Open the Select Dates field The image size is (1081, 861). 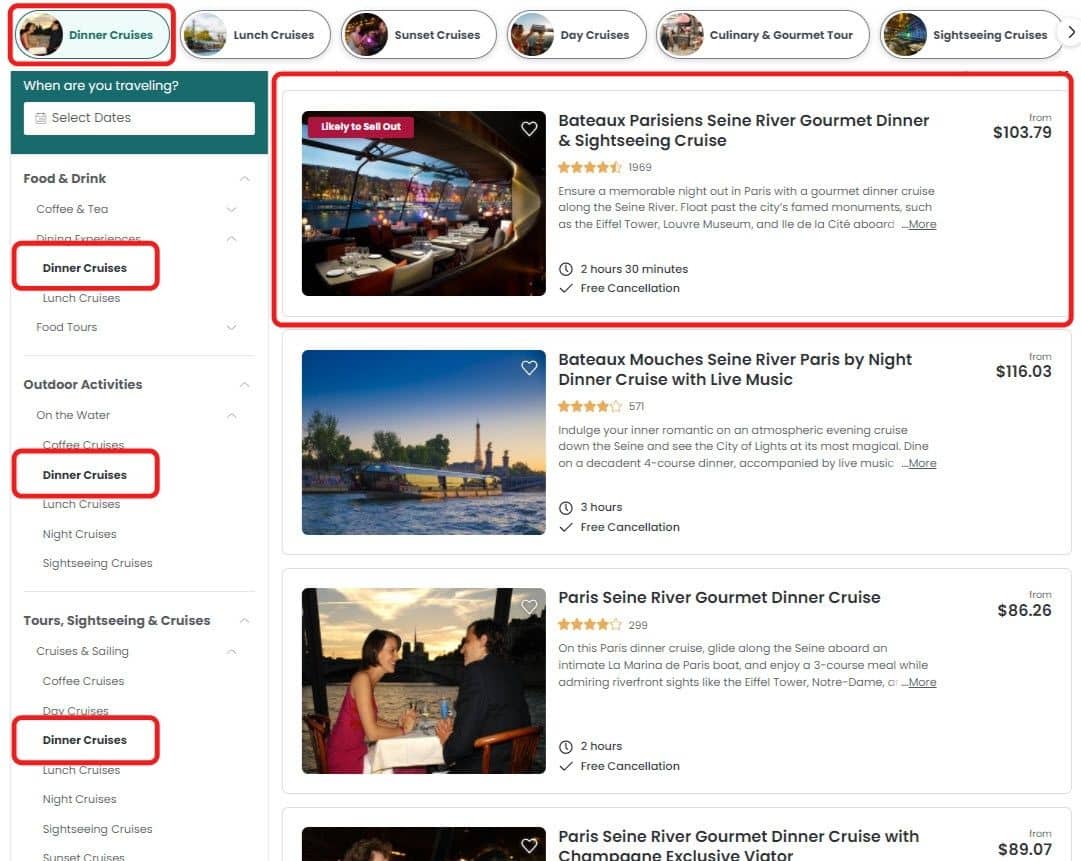(139, 118)
